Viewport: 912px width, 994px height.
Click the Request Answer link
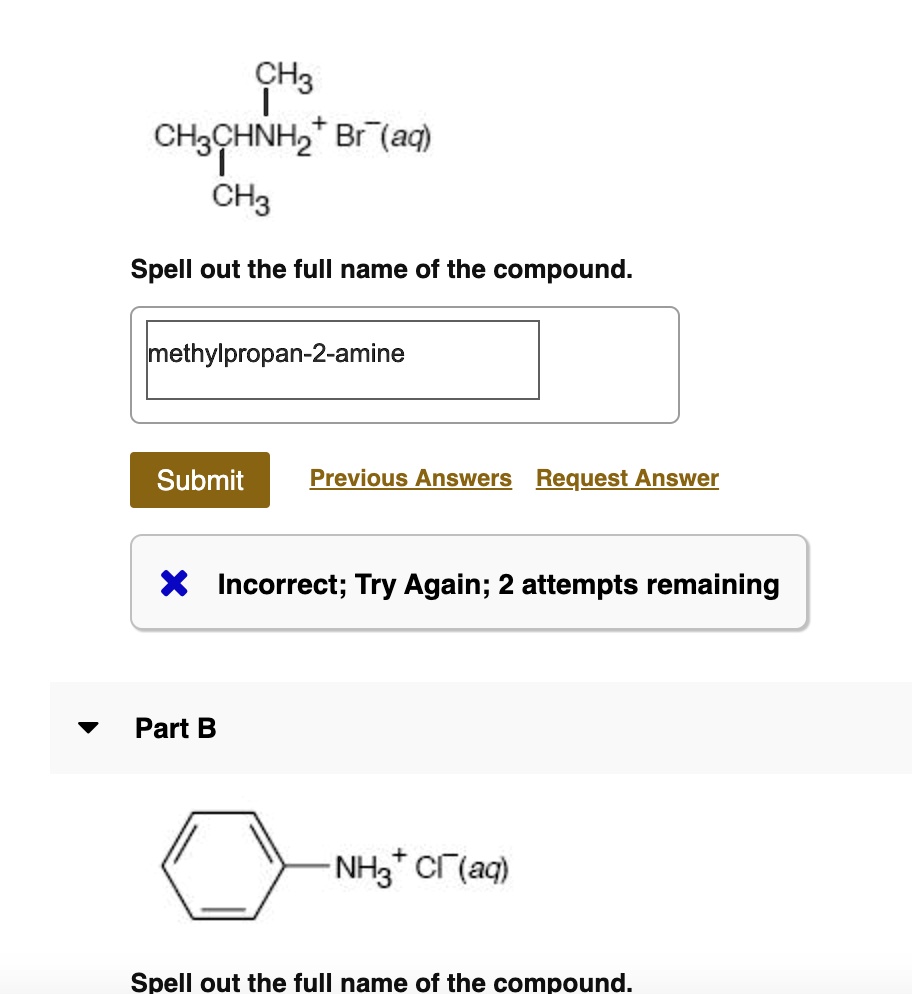[627, 478]
